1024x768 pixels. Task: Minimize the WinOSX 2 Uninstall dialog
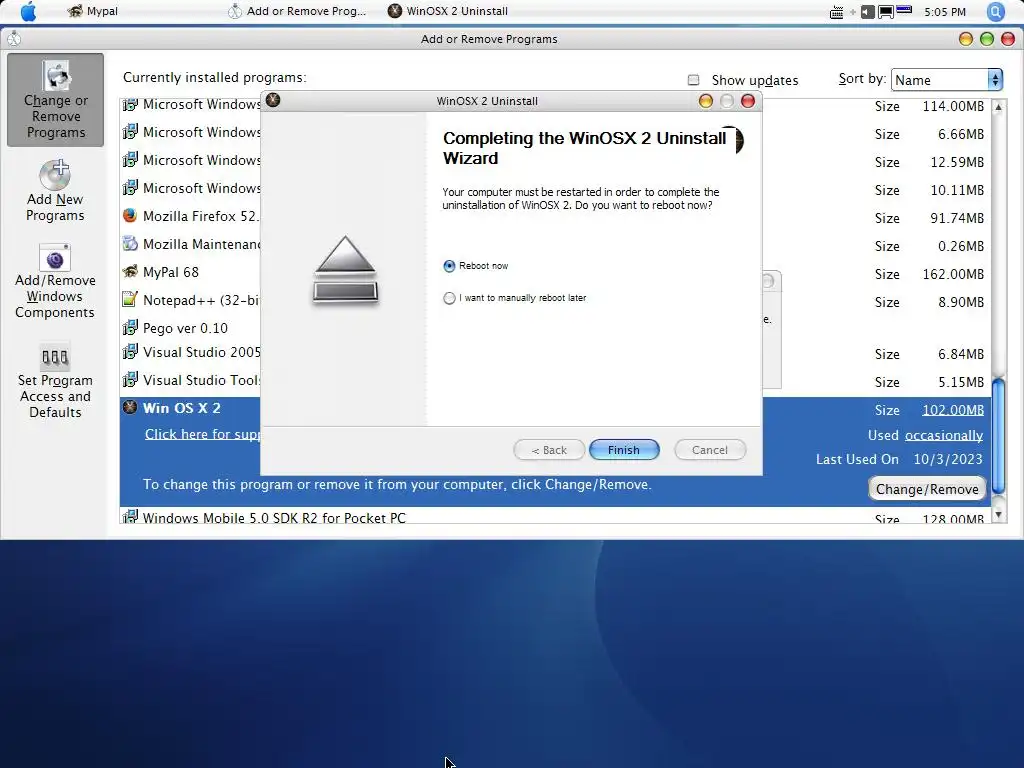click(705, 101)
